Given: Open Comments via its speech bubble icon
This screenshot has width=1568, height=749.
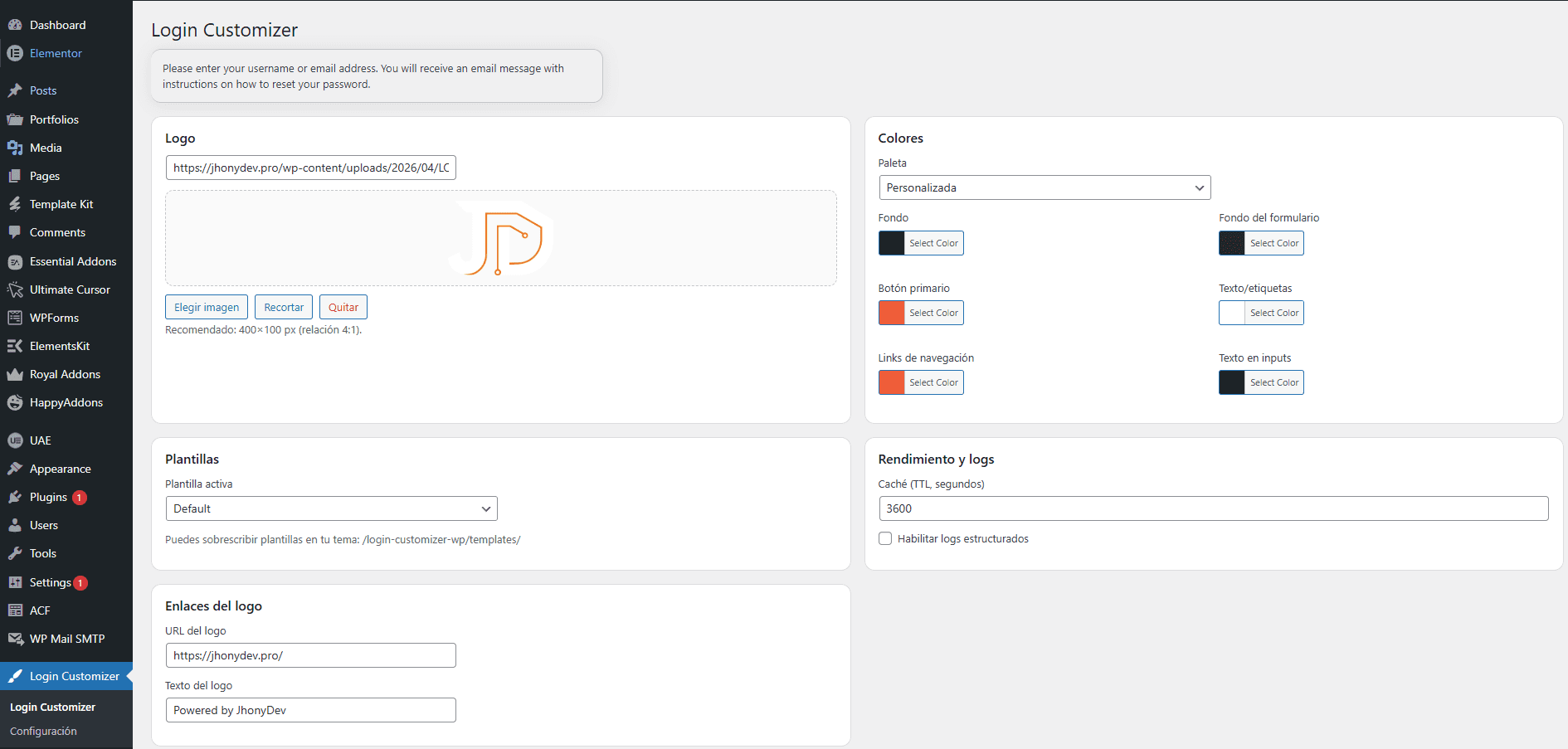Looking at the screenshot, I should 15,232.
